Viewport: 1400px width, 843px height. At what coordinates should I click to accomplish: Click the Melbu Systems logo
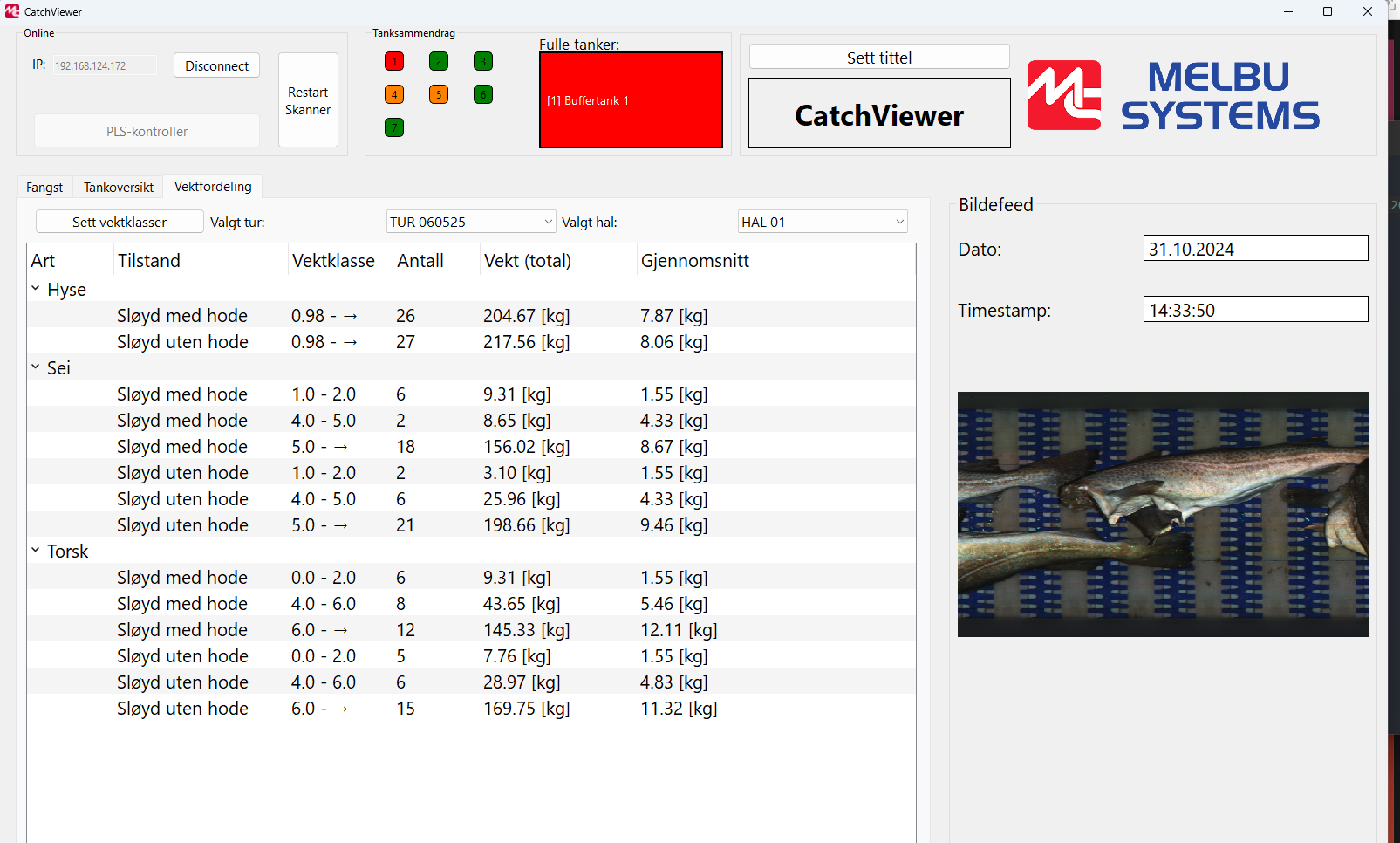click(x=1172, y=96)
